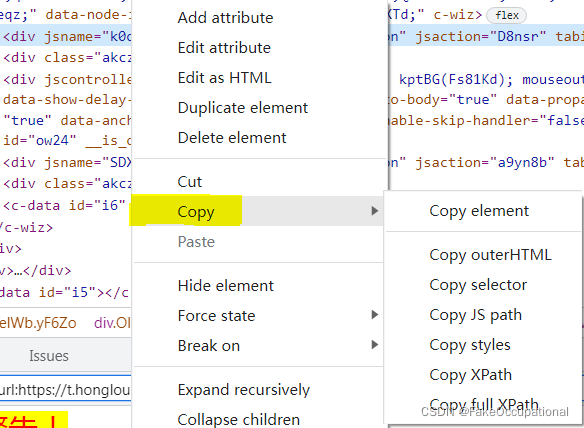Image resolution: width=584 pixels, height=428 pixels.
Task: Choose Copy selector
Action: tap(478, 285)
